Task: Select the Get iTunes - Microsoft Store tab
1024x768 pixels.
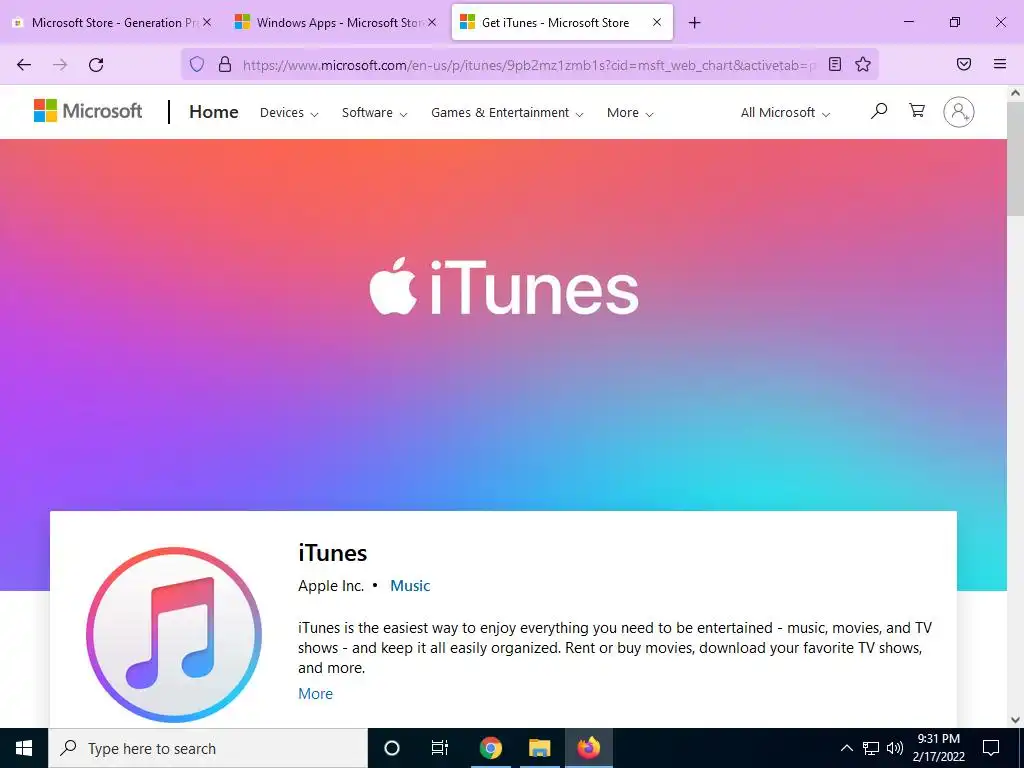Action: point(562,23)
